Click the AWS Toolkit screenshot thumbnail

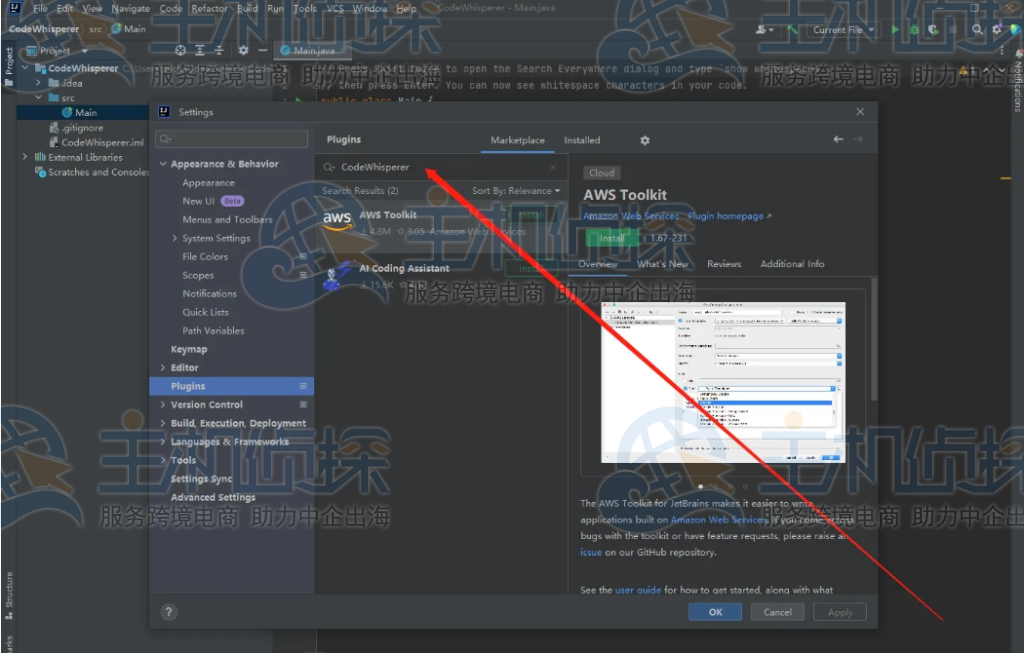tap(723, 382)
